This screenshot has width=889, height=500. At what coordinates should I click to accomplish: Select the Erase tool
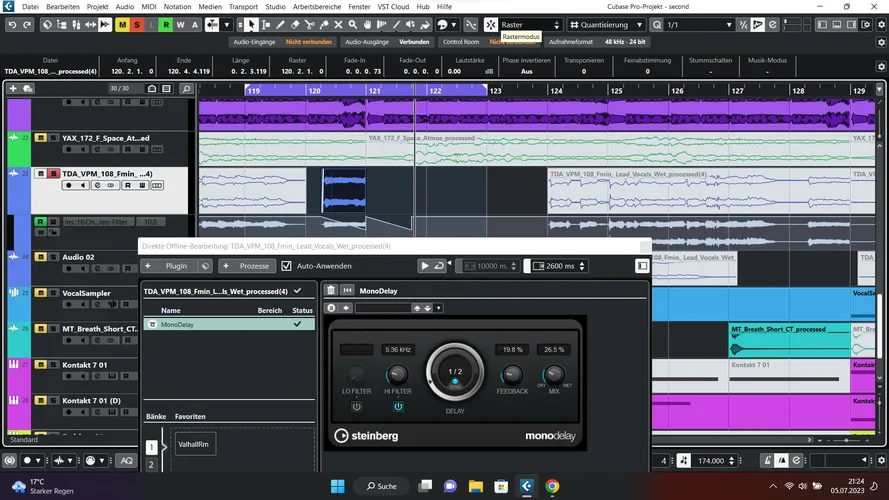295,25
